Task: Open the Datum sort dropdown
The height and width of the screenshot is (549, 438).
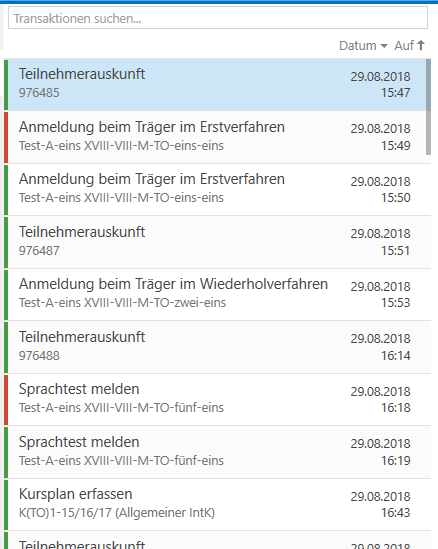Action: (x=363, y=46)
